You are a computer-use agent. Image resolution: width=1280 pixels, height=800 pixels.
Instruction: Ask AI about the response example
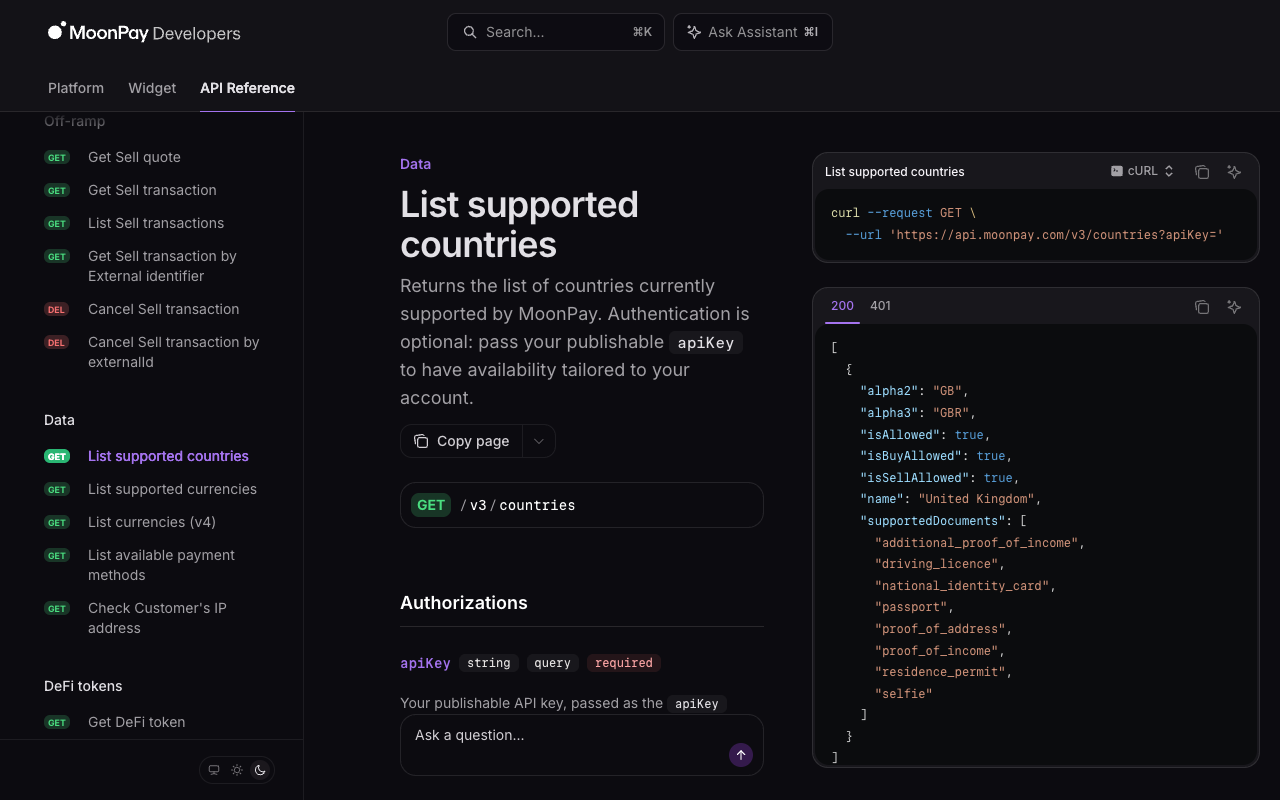[1234, 307]
